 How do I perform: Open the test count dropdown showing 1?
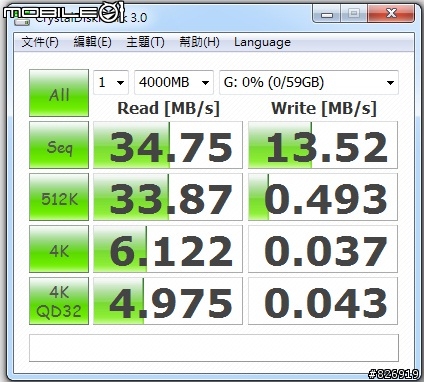tap(111, 82)
